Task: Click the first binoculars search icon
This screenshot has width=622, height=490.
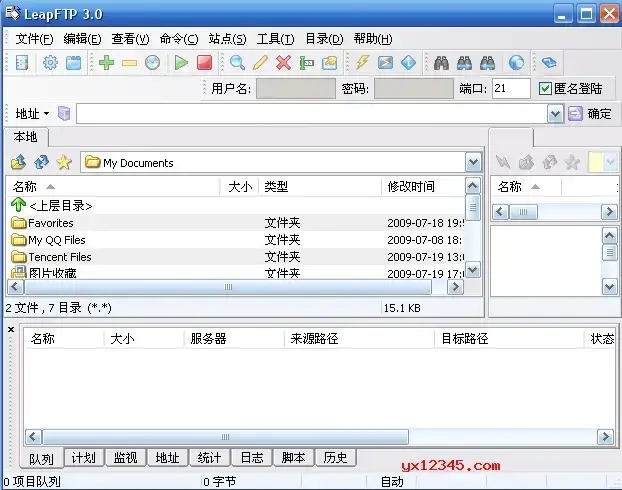Action: pyautogui.click(x=441, y=63)
